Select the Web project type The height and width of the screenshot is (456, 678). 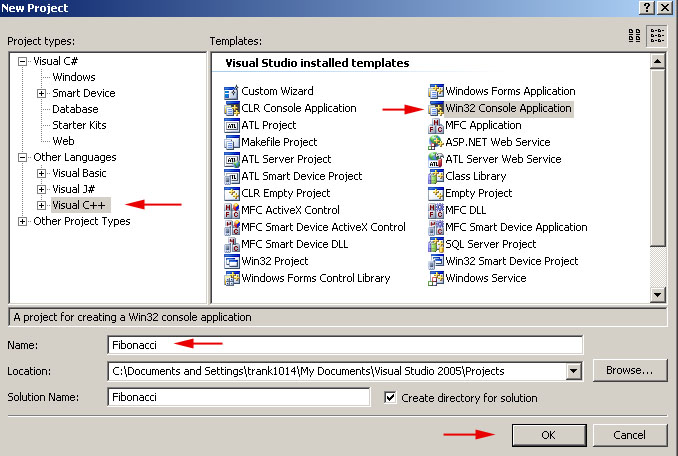[x=63, y=141]
